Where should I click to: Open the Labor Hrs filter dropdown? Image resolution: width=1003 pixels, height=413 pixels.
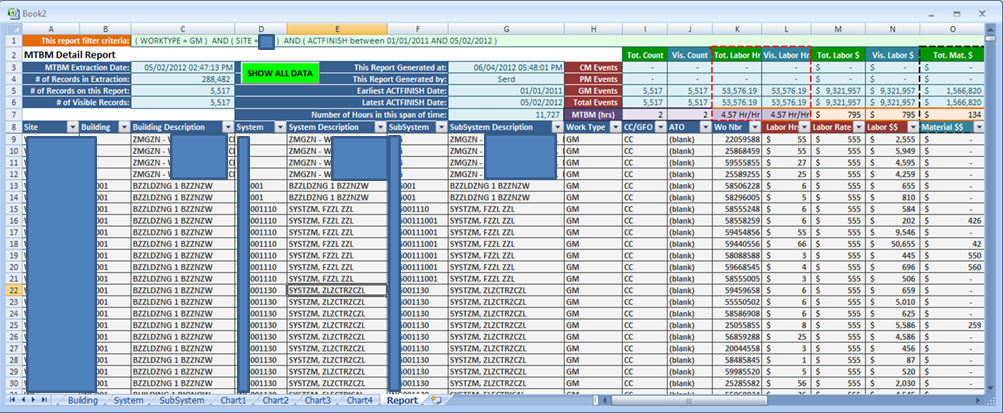804,127
